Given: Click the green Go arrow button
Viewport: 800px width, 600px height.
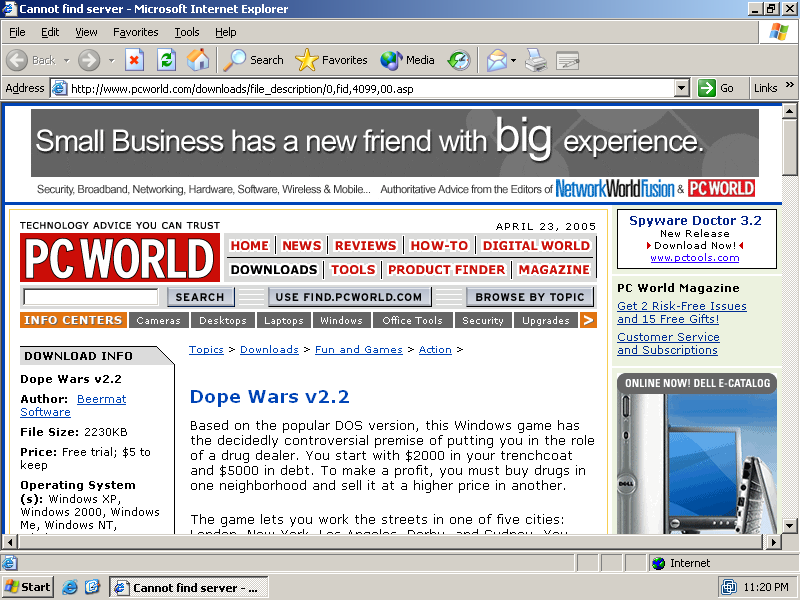Looking at the screenshot, I should click(x=707, y=88).
